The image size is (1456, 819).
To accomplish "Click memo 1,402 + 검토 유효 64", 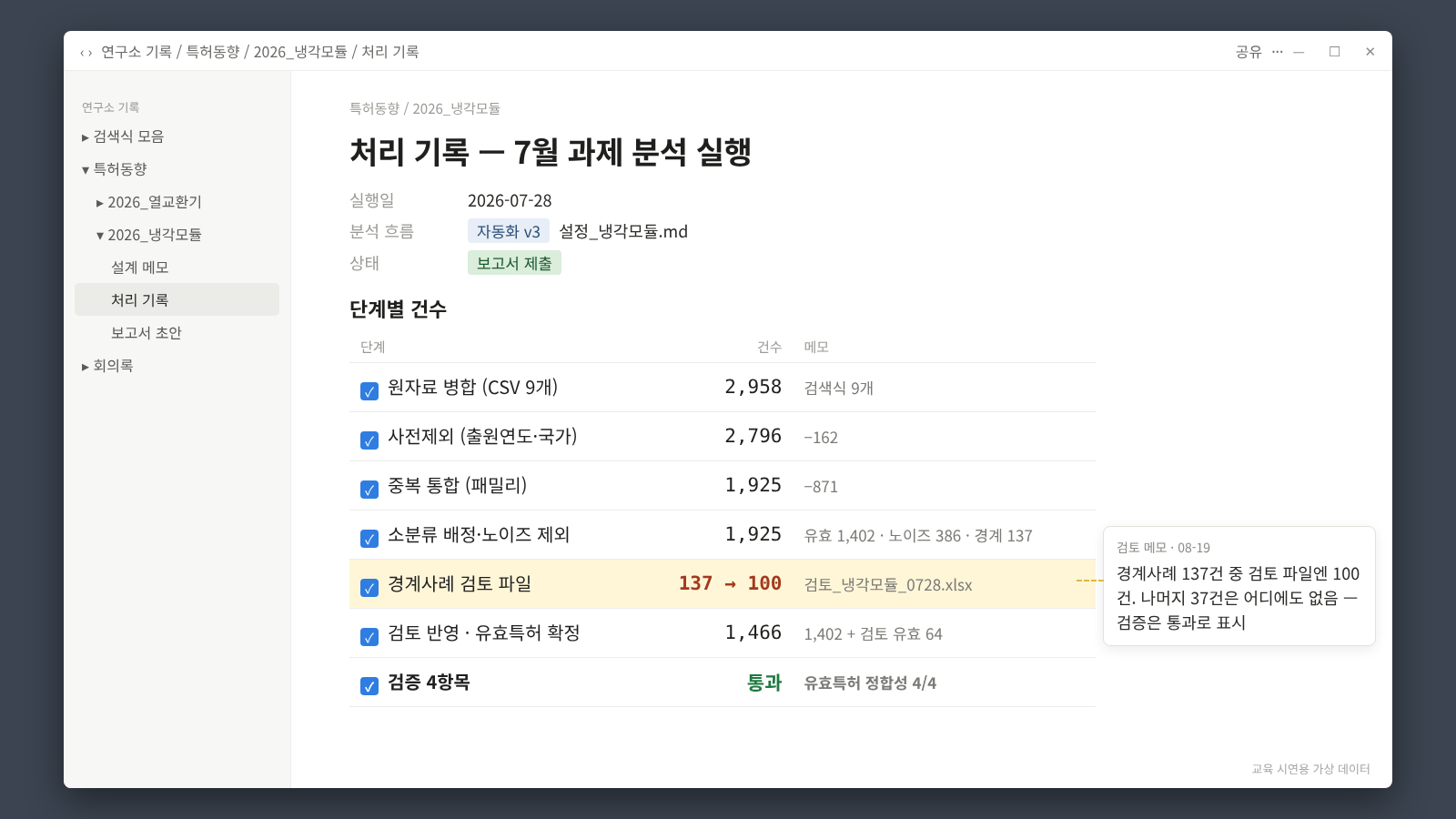I will 874,634.
